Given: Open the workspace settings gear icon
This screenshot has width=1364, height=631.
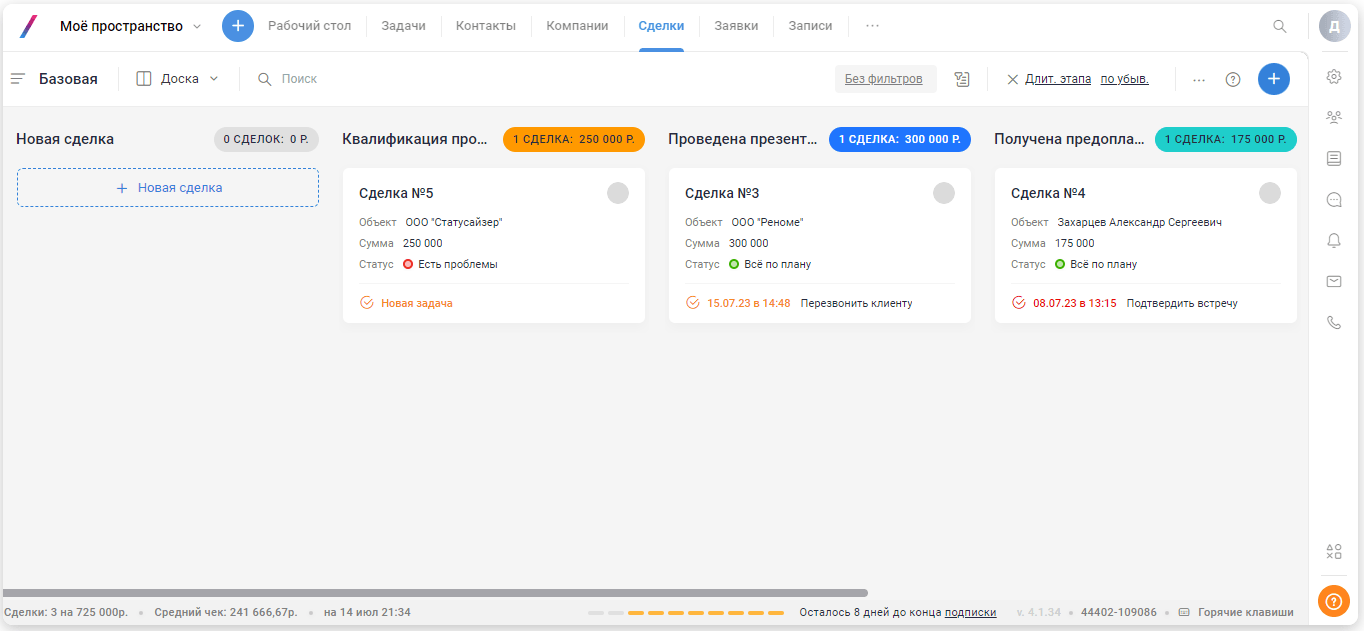Looking at the screenshot, I should coord(1334,76).
